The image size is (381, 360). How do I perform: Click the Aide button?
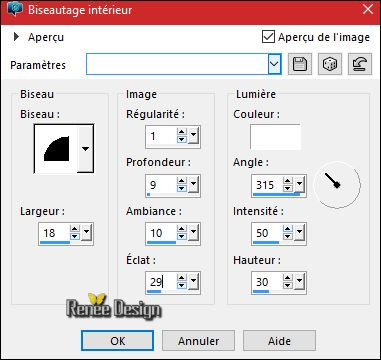pos(279,341)
